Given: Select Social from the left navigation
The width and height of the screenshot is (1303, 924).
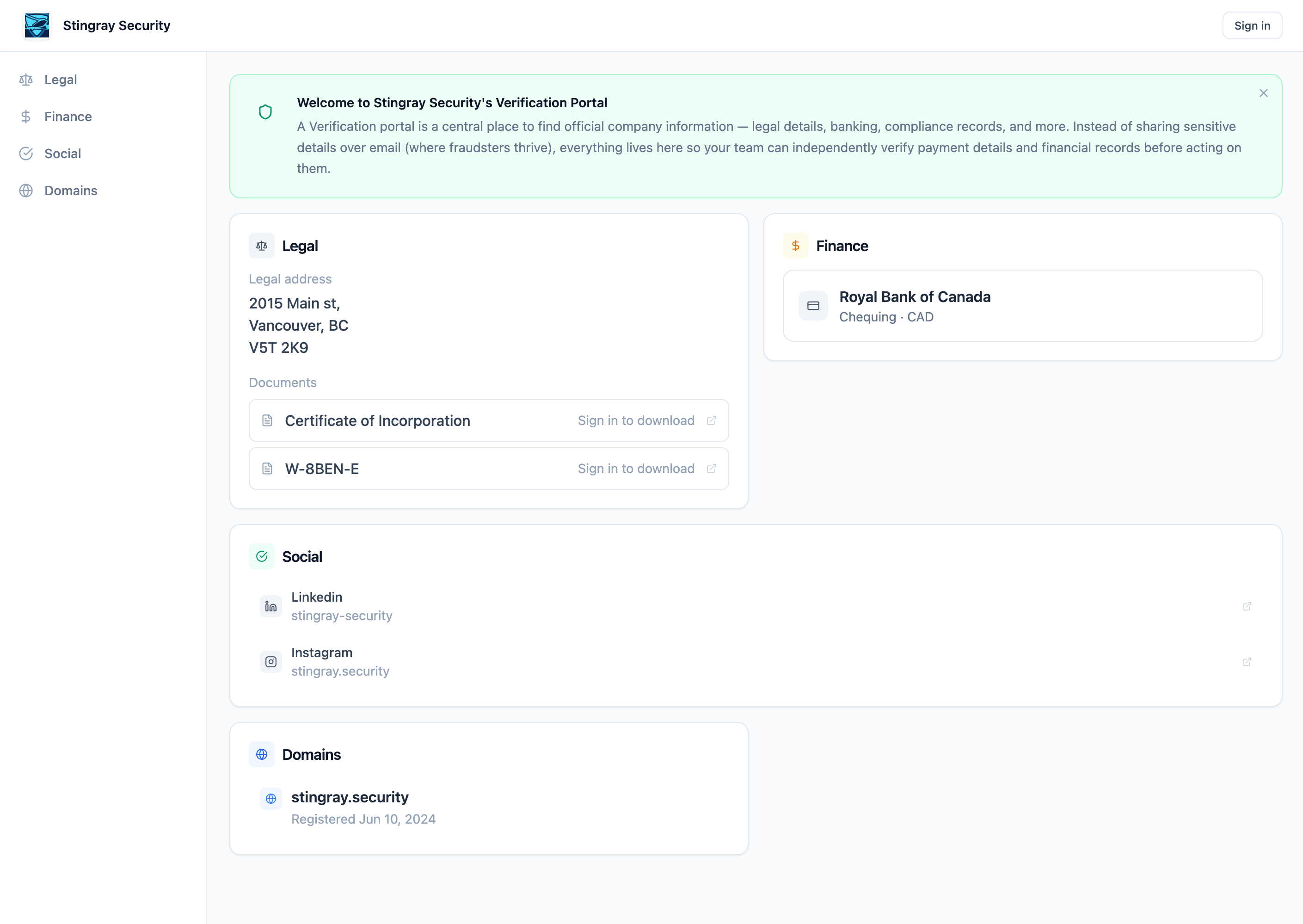Looking at the screenshot, I should tap(62, 154).
